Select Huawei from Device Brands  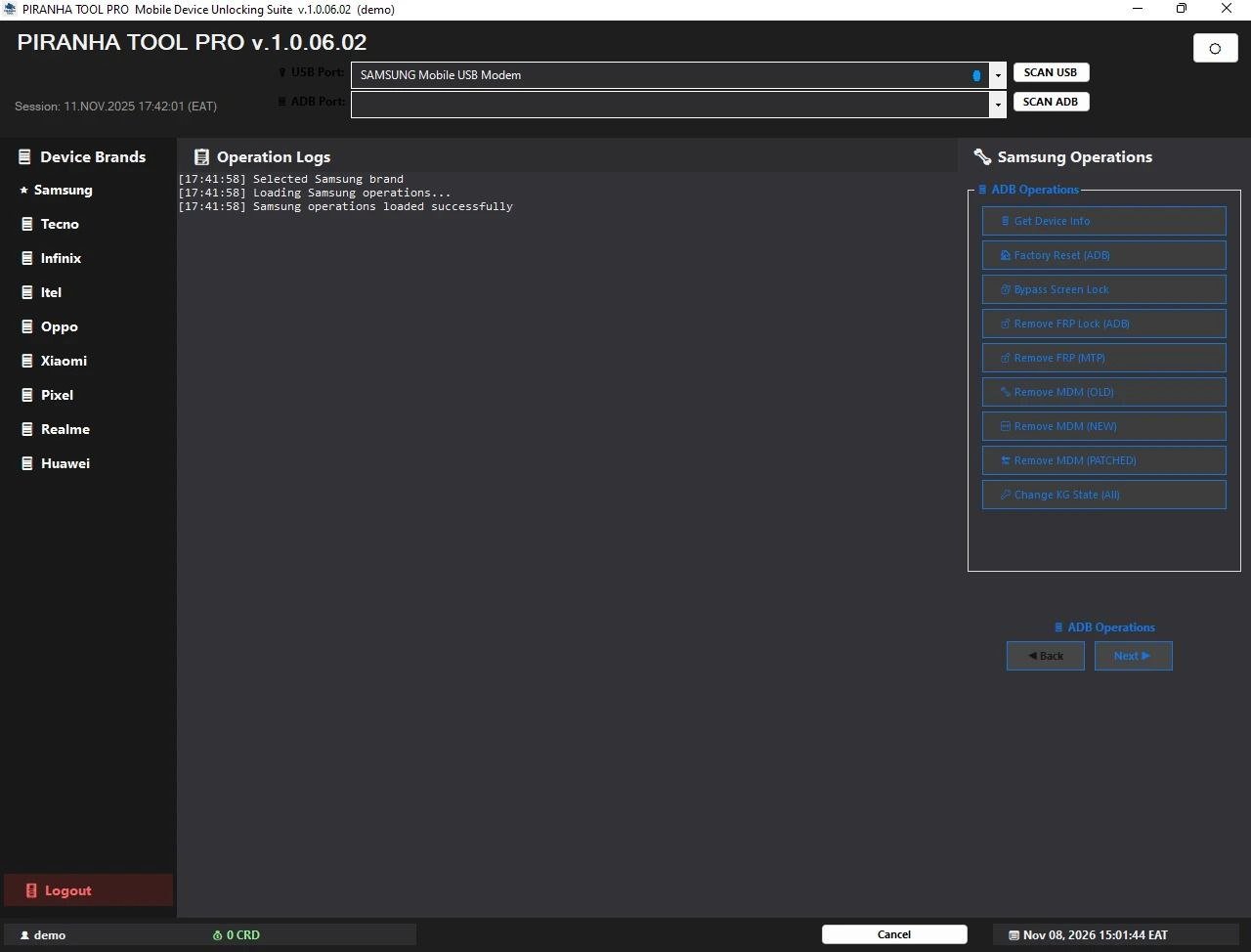(x=65, y=463)
